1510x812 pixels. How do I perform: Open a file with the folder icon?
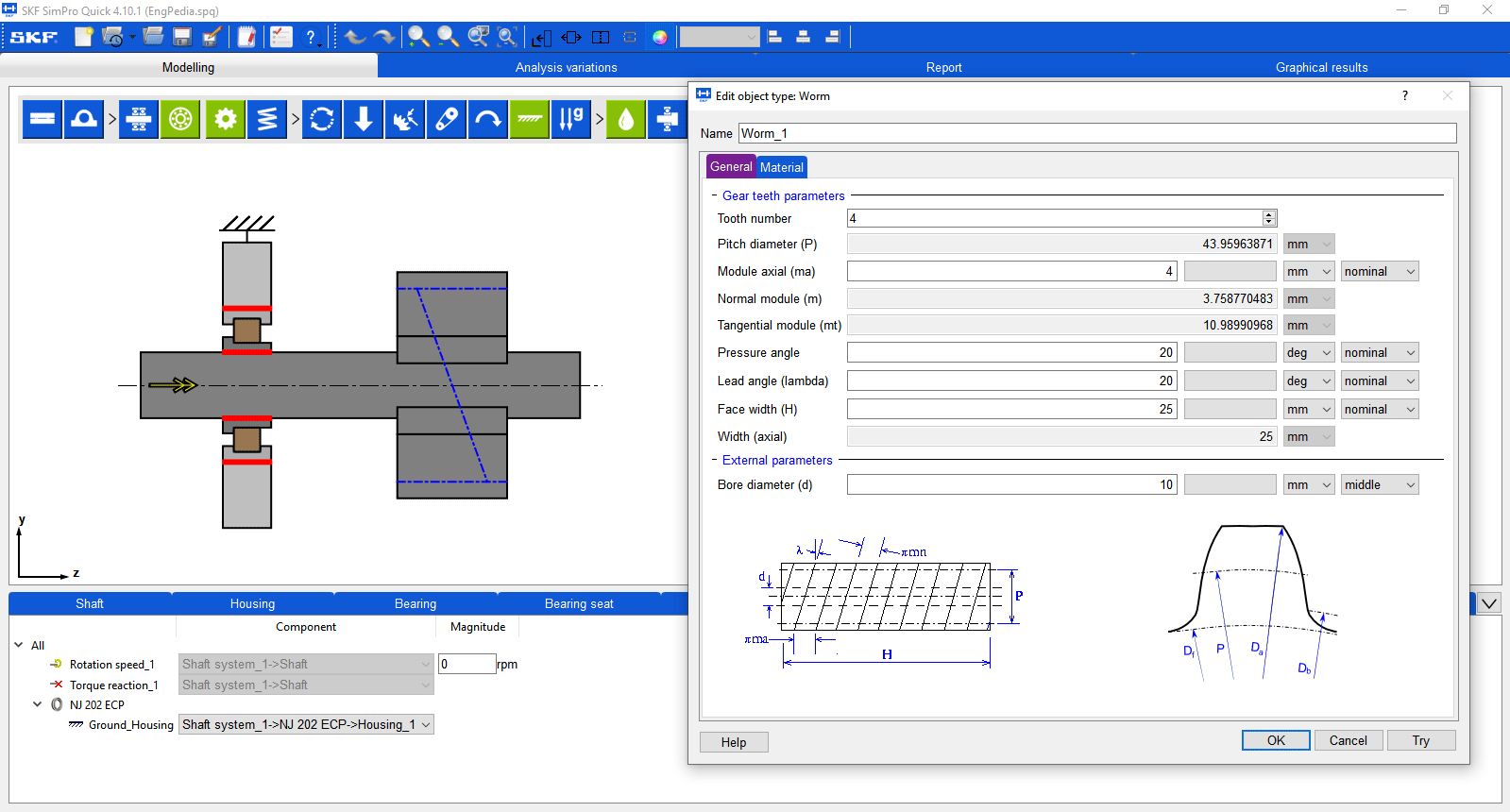click(154, 37)
